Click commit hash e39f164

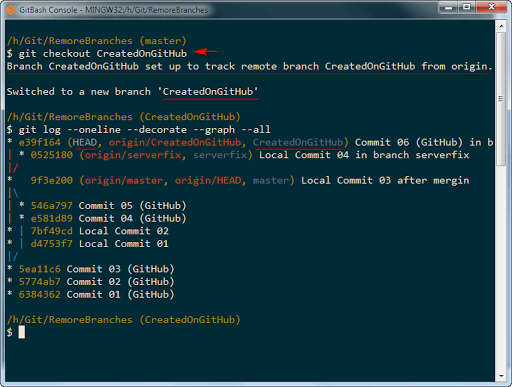40,142
